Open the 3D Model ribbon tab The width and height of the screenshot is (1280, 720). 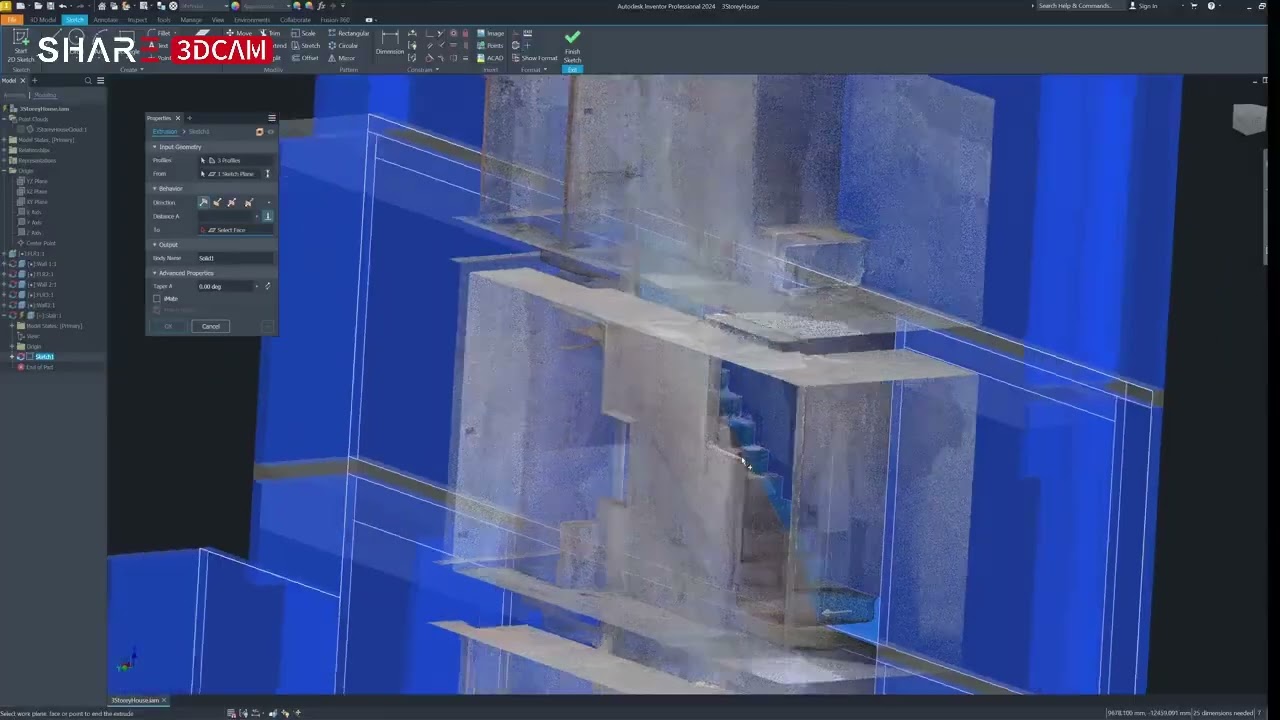(x=43, y=19)
